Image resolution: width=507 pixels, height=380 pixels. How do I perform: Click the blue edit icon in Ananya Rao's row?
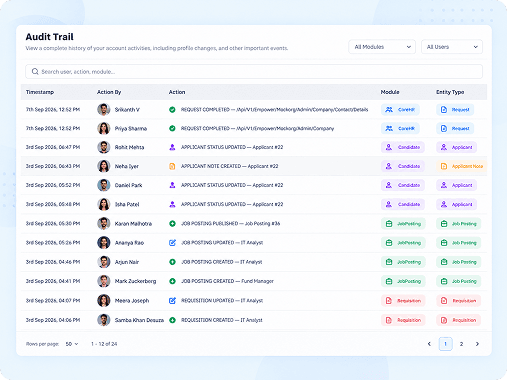coord(172,243)
